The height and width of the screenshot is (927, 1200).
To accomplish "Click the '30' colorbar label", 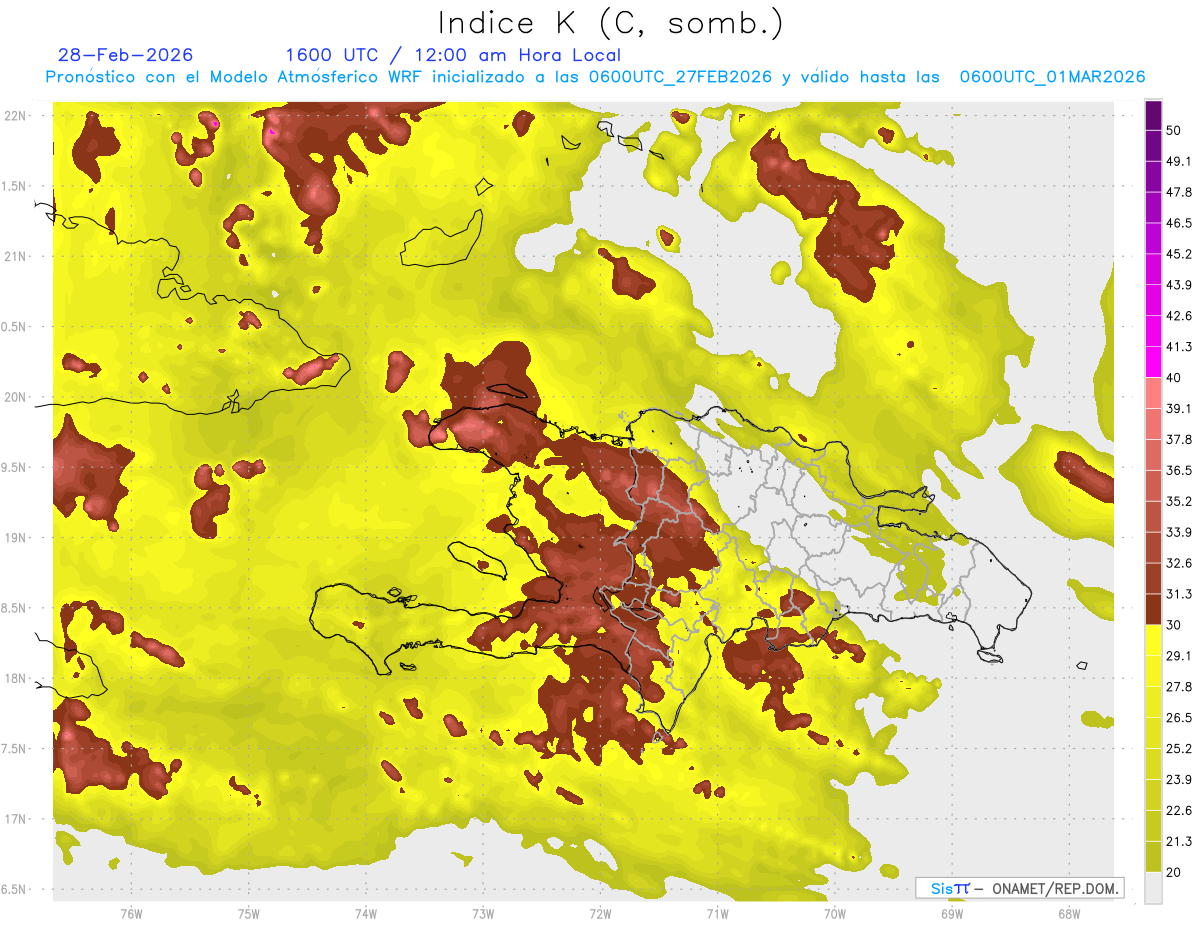I will tap(1175, 625).
